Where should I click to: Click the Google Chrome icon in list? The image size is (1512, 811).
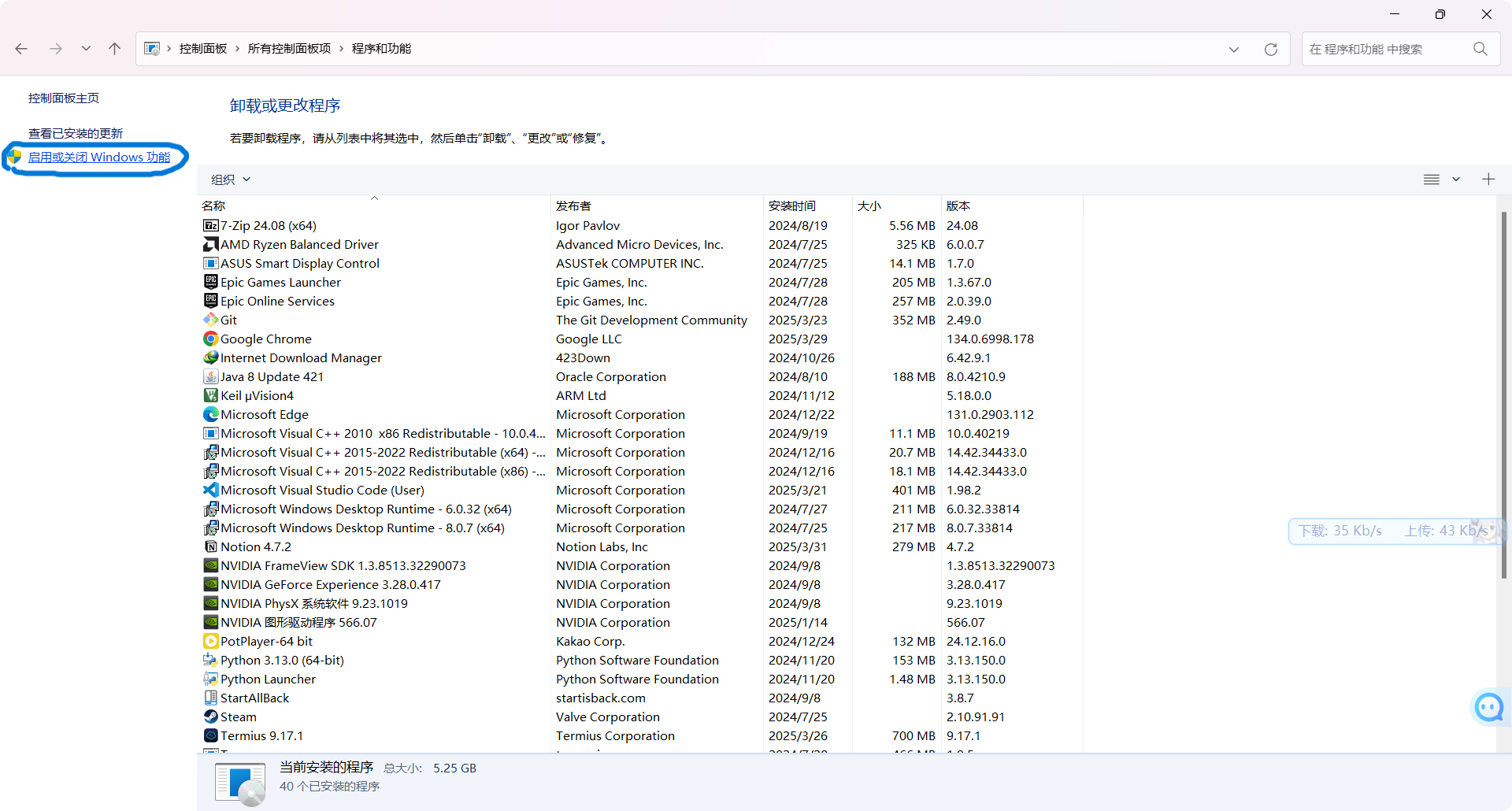click(x=210, y=339)
